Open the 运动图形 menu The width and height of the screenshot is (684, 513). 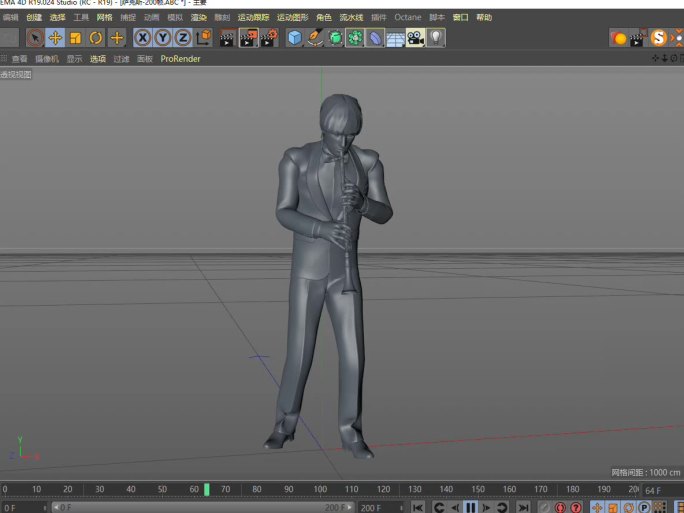(292, 17)
